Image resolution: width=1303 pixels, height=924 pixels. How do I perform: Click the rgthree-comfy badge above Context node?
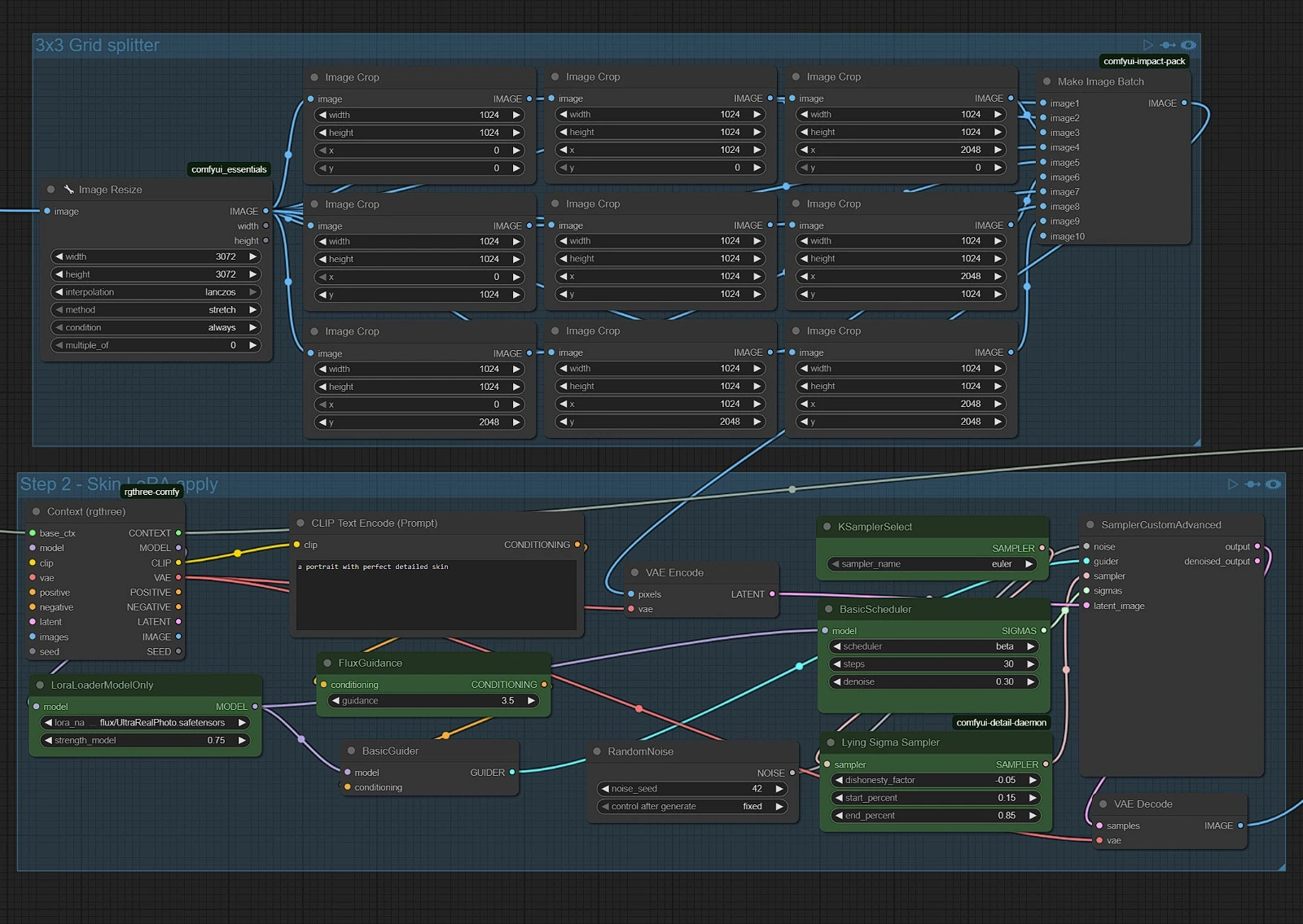(151, 492)
